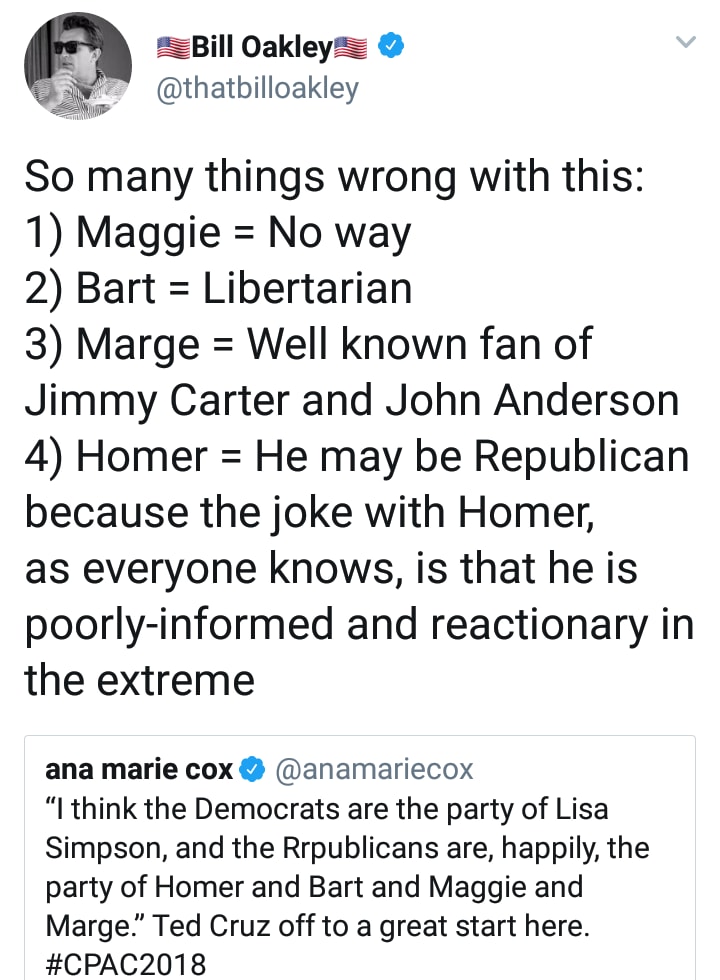Open the #CPAC2018 hashtag
Viewport: 720px width, 980px height.
coord(126,963)
